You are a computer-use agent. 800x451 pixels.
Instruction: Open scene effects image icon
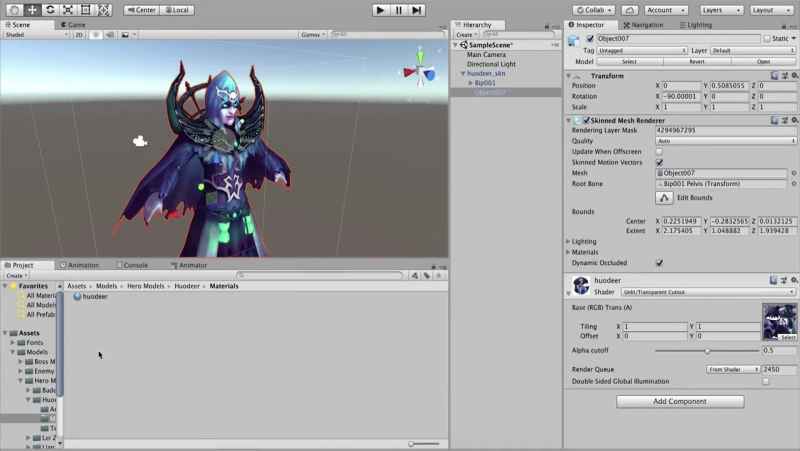(x=125, y=35)
